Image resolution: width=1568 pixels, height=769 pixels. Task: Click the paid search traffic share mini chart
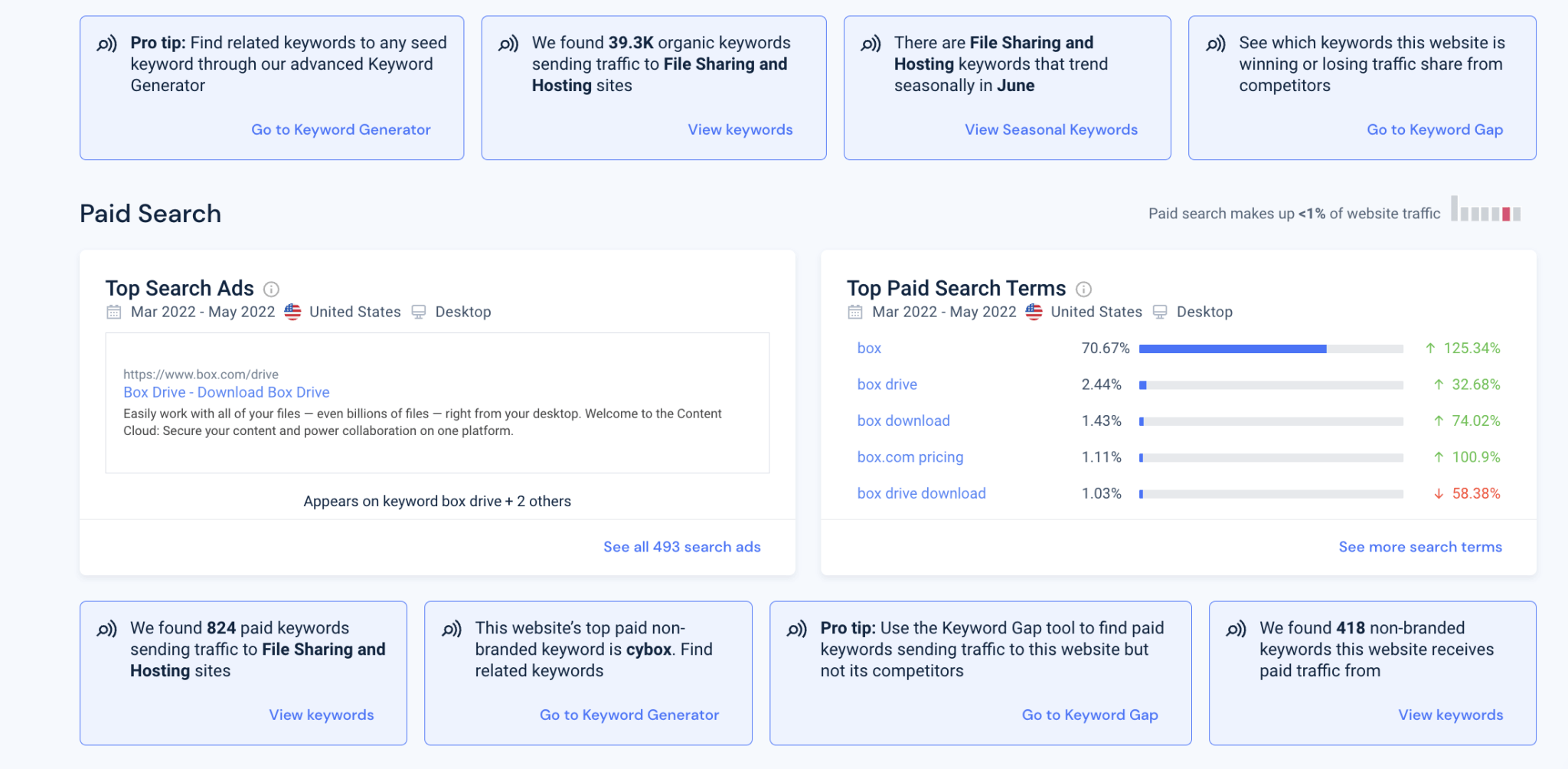tap(1485, 209)
